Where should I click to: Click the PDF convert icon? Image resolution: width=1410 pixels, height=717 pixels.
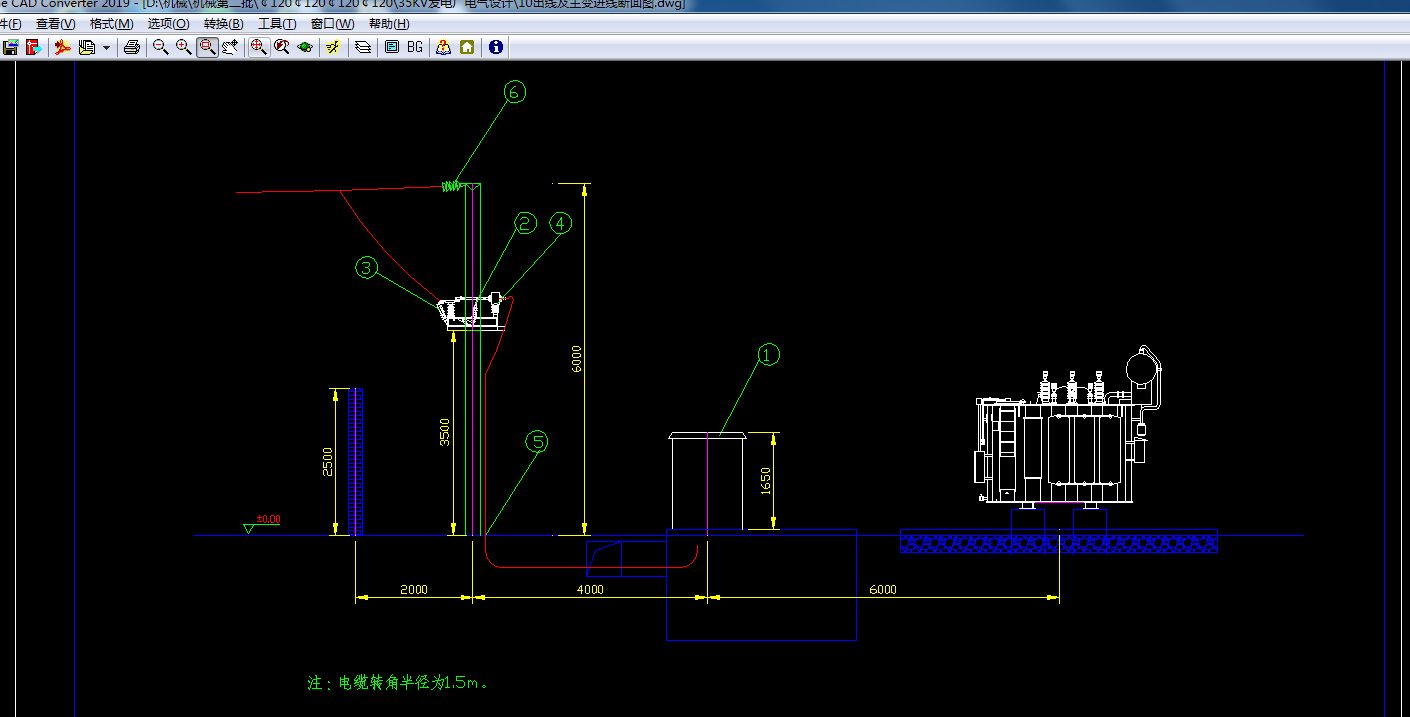tap(63, 47)
